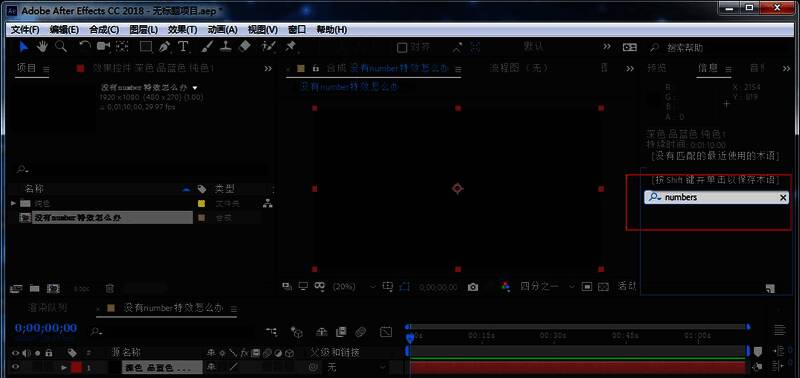Screen dimensions: 800x378
Task: Create a new composition icon
Action: pos(53,289)
